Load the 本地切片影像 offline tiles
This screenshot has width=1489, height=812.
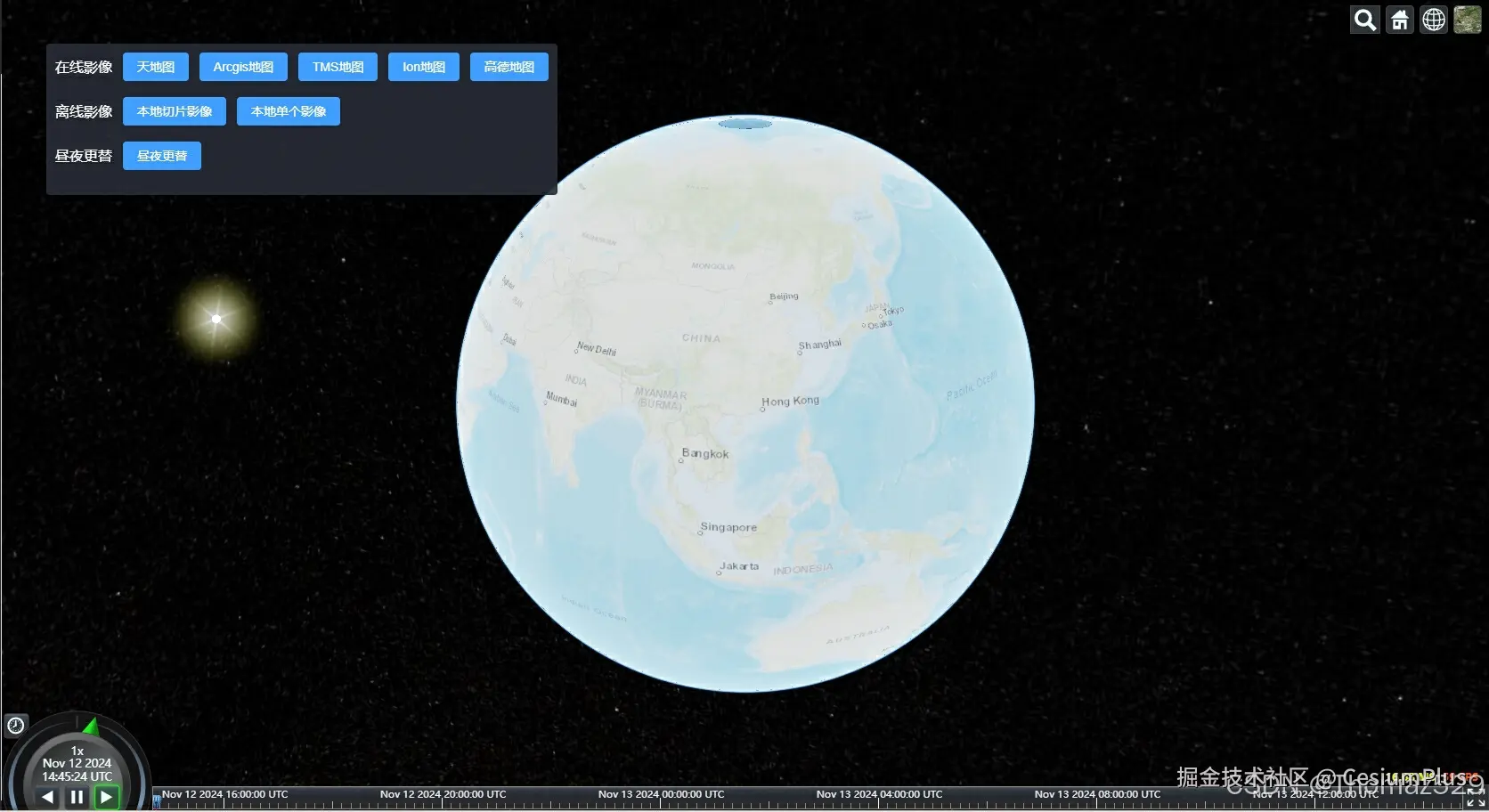tap(175, 111)
